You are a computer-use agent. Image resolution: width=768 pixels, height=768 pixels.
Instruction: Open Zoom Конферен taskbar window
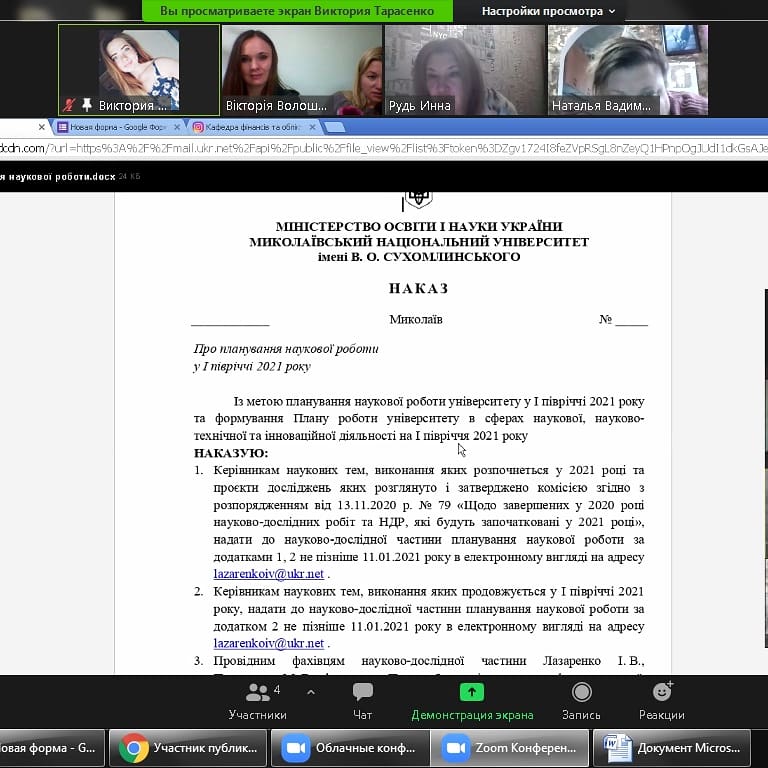510,748
